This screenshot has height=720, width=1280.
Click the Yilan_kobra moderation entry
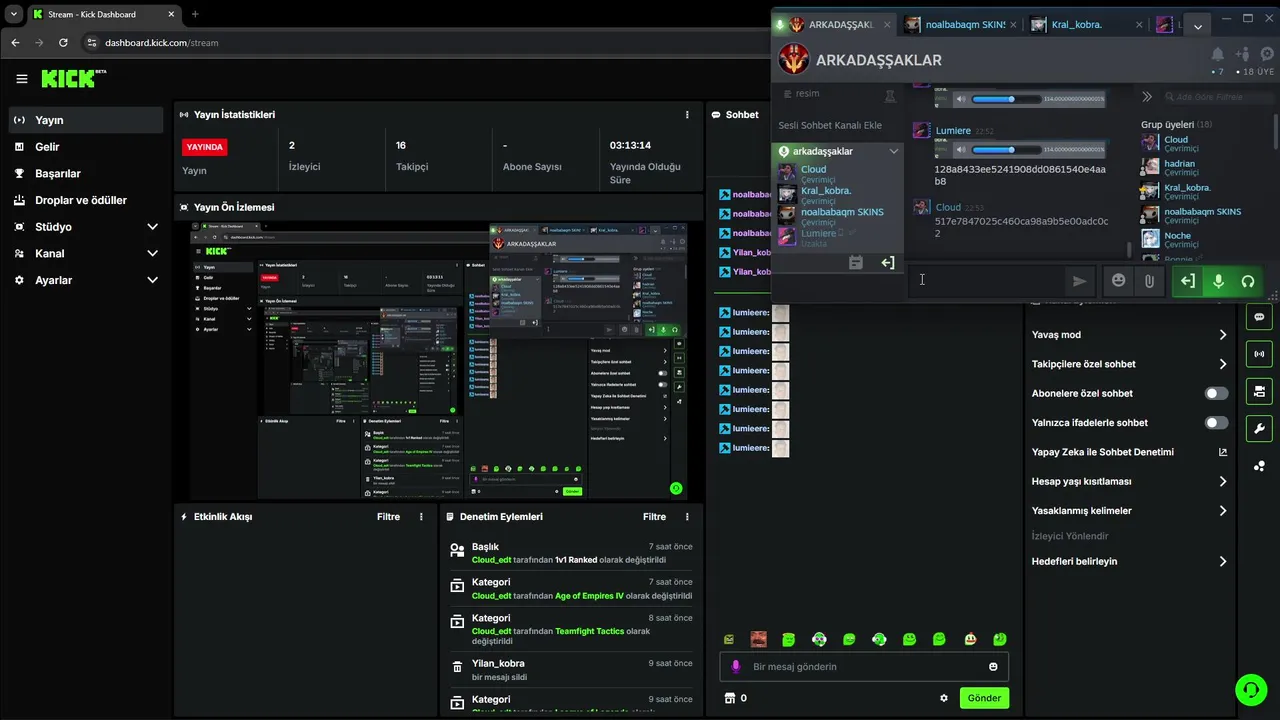tap(570, 670)
